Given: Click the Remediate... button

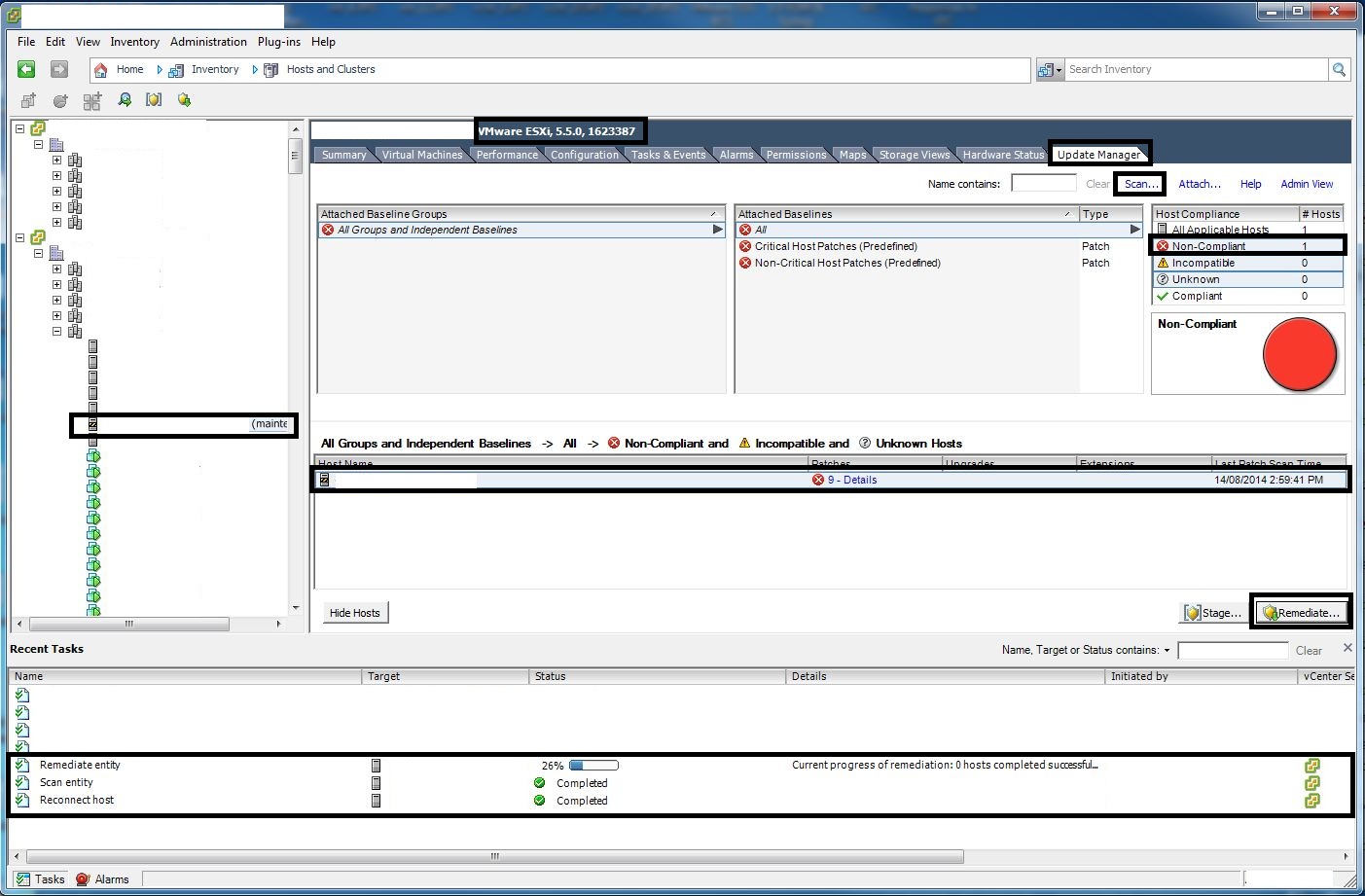Looking at the screenshot, I should [1301, 613].
